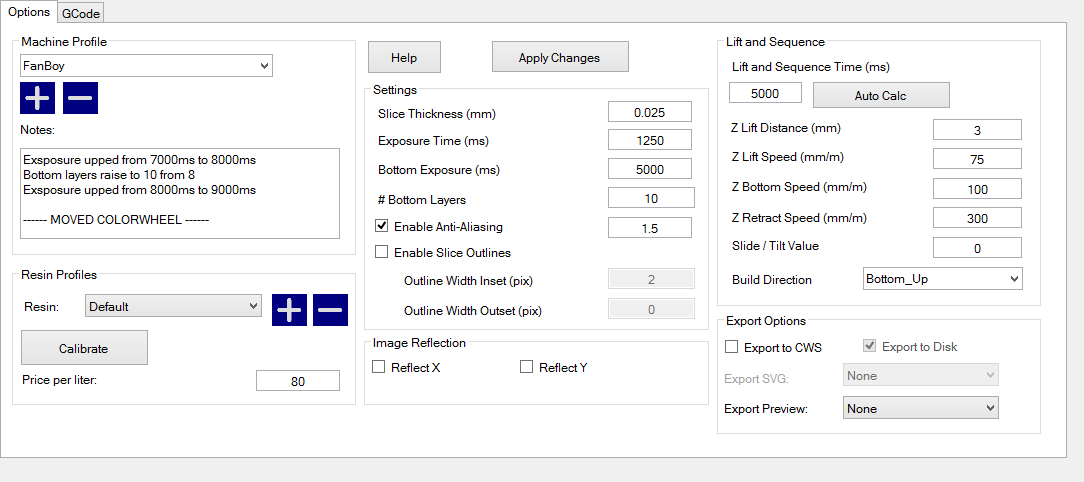Disable the Enable Anti-Aliasing checkbox
This screenshot has width=1084, height=482.
click(x=381, y=227)
